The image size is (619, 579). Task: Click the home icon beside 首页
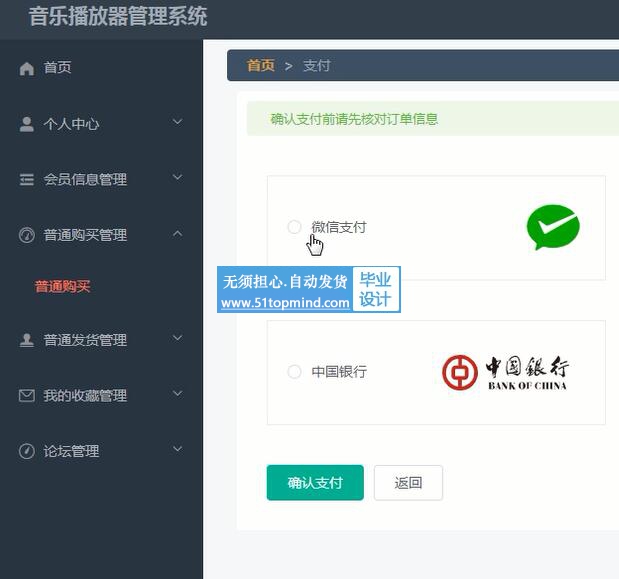click(27, 68)
